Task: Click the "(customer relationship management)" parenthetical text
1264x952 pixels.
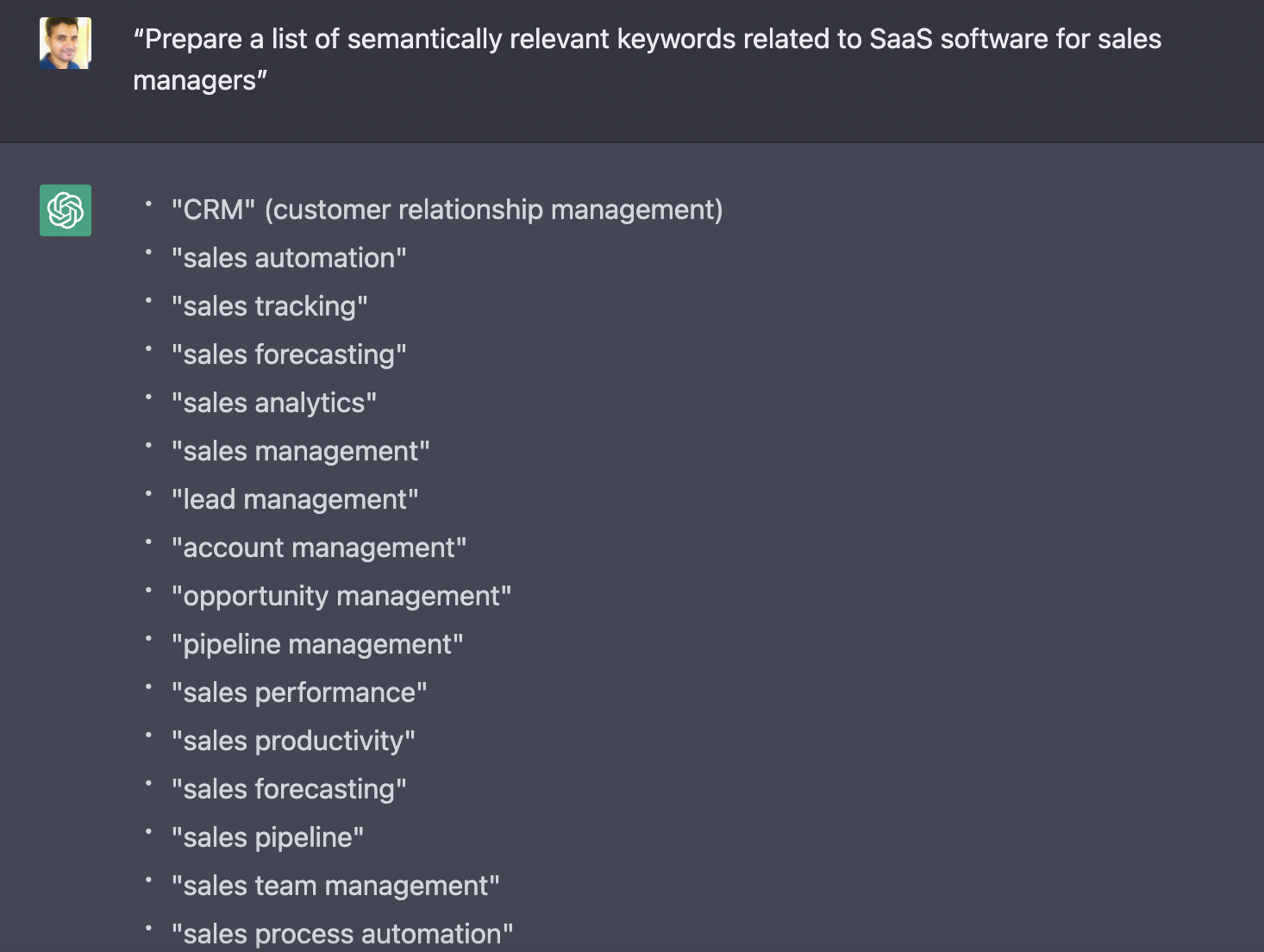Action: [x=493, y=210]
